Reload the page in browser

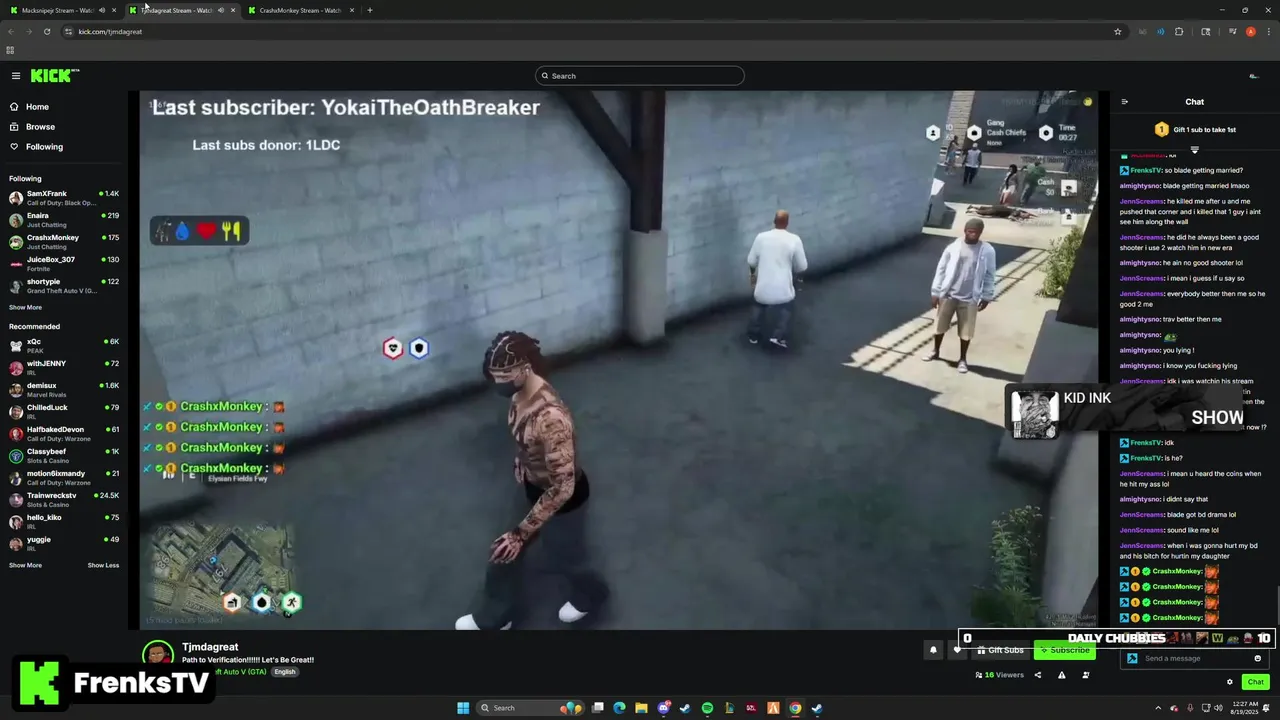(x=47, y=31)
